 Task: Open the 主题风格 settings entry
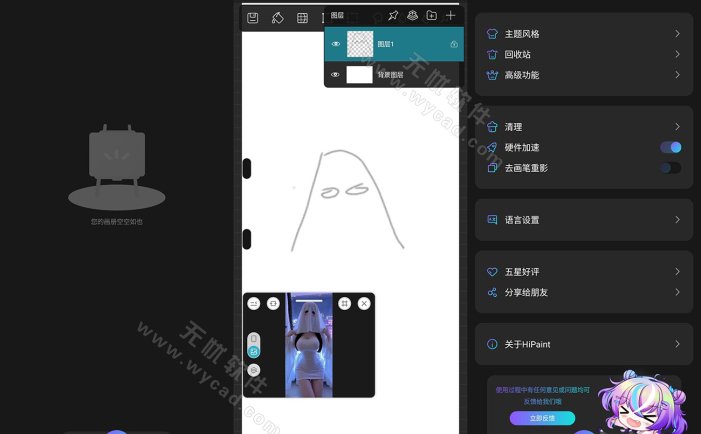[x=584, y=34]
